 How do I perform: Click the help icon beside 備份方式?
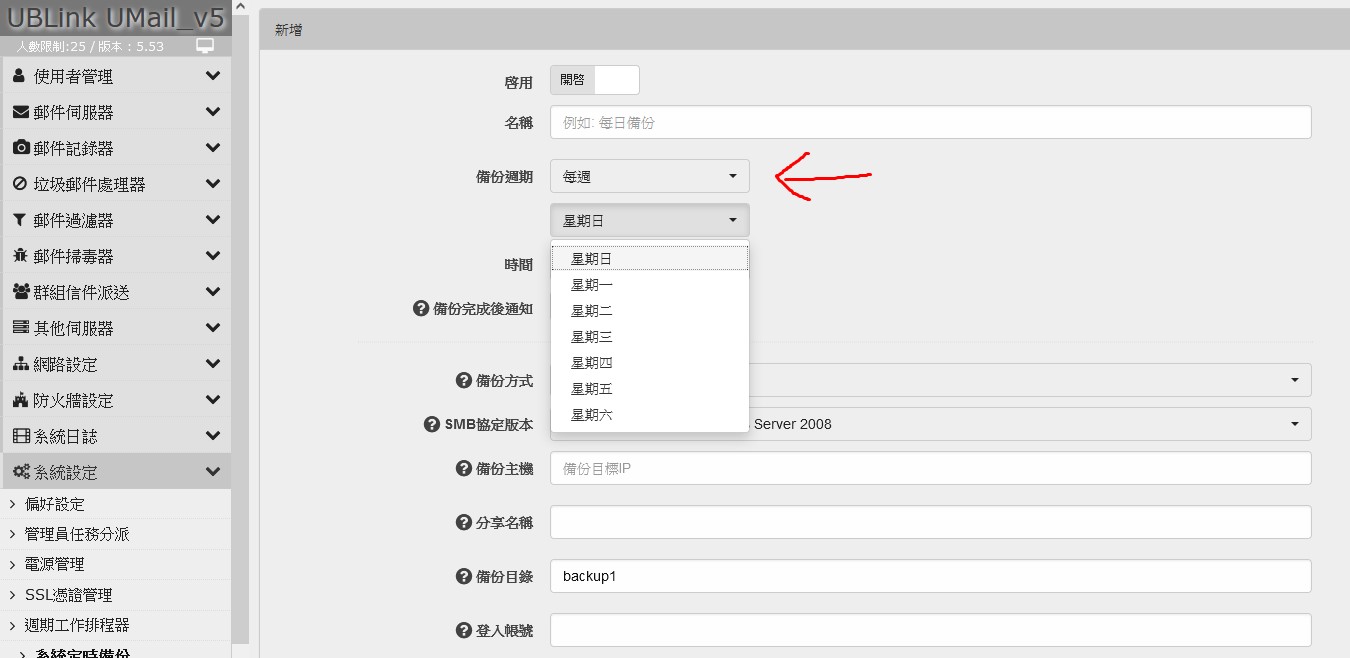pyautogui.click(x=463, y=381)
